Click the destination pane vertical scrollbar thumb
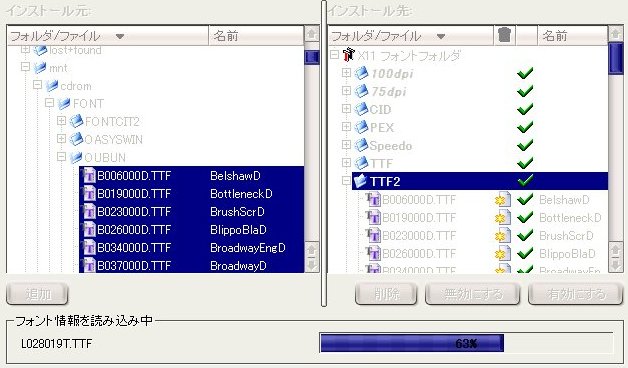The width and height of the screenshot is (628, 368). [616, 59]
